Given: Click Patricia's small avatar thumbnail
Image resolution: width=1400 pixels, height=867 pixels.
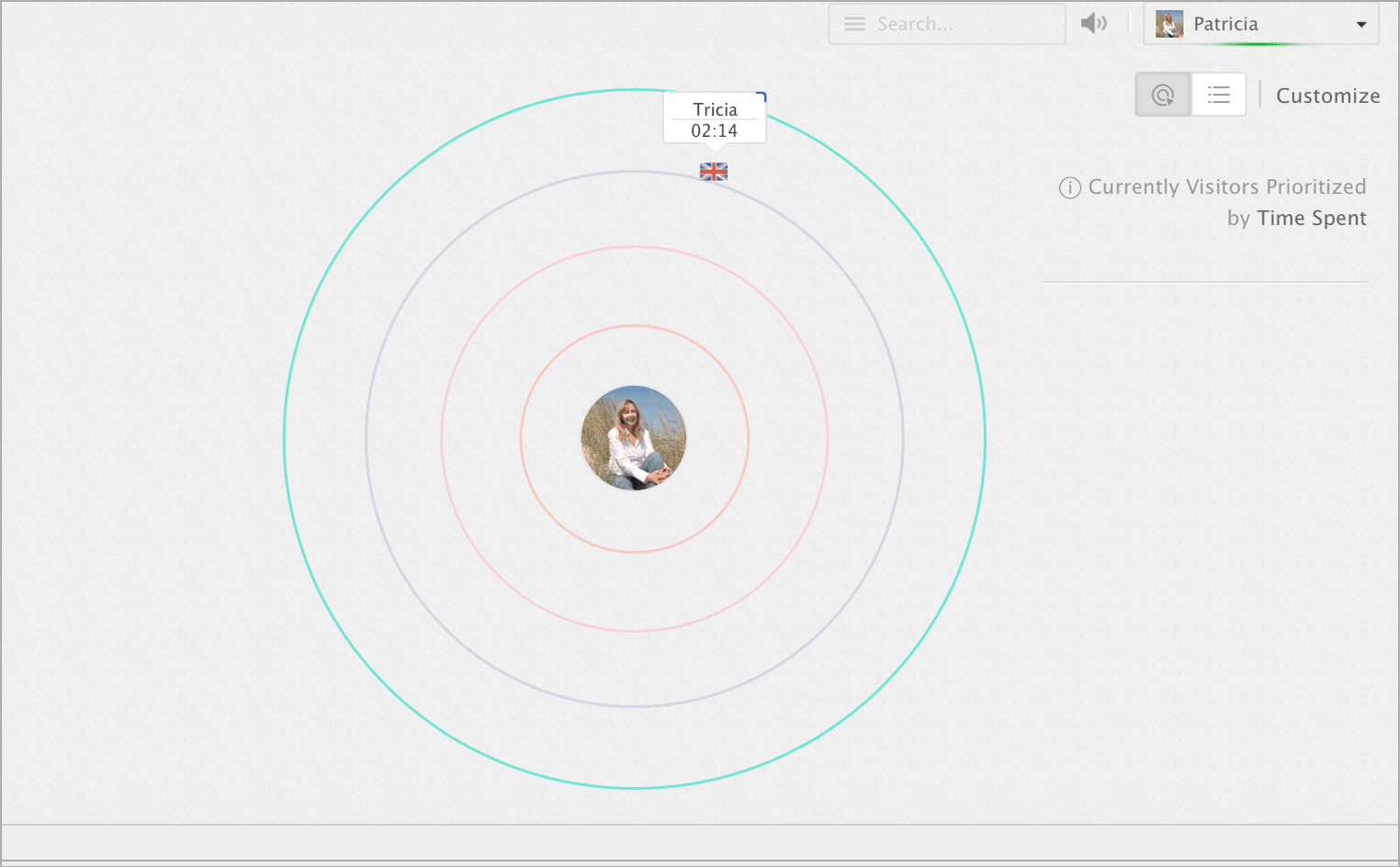Looking at the screenshot, I should click(1169, 24).
